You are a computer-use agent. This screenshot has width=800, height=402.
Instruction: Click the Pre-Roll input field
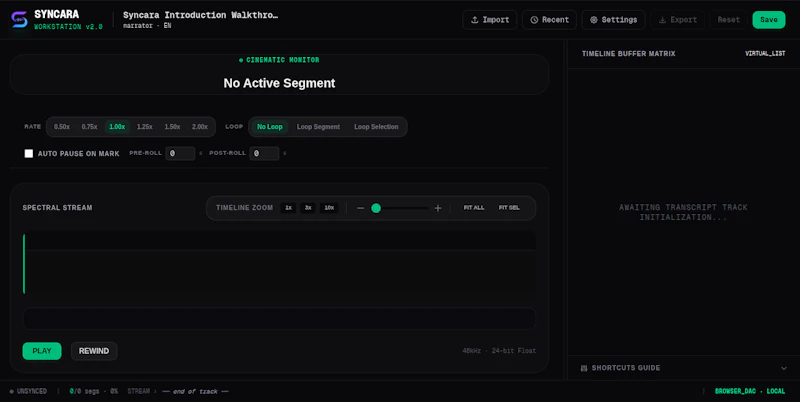(180, 153)
